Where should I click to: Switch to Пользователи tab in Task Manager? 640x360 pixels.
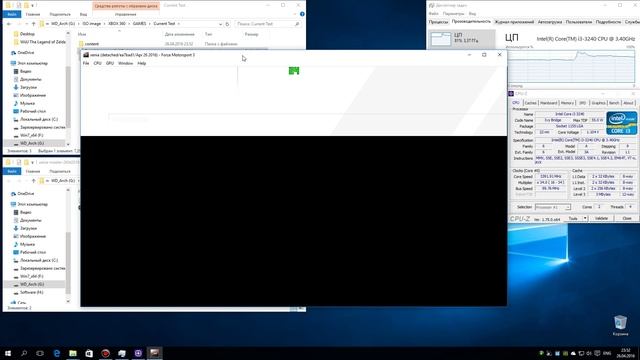pos(579,22)
